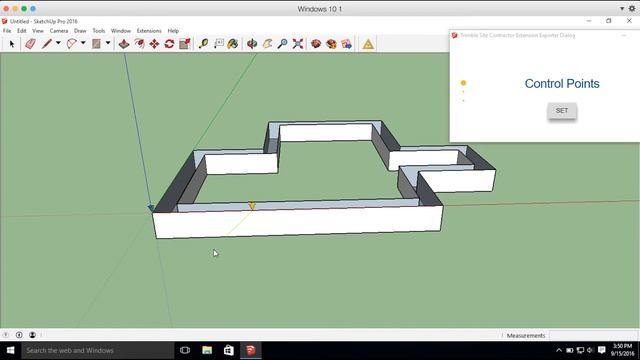Choose the Eraser tool
Viewport: 640px width, 360px height.
(x=30, y=44)
